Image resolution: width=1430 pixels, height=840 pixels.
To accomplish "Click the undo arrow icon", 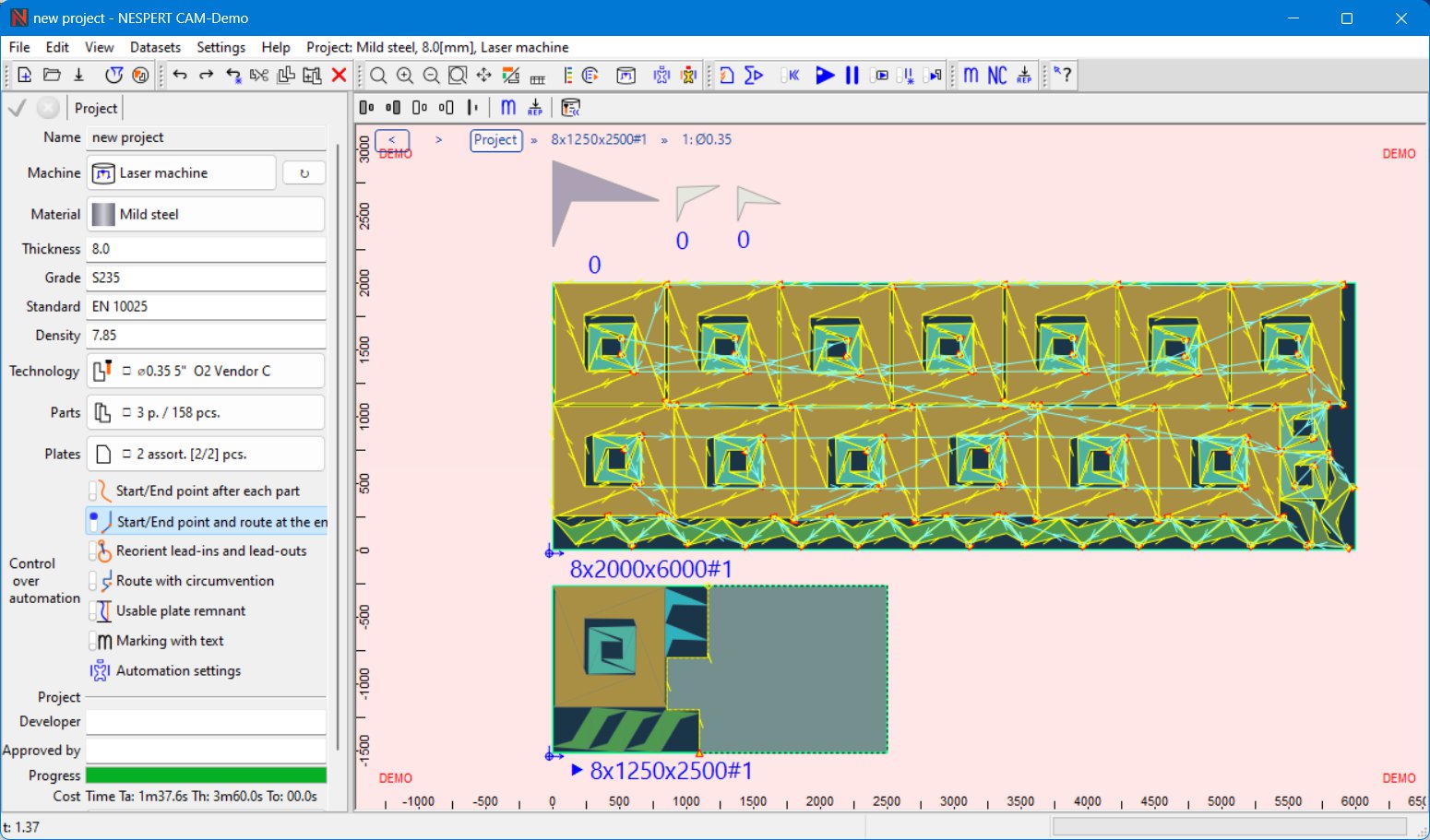I will (x=180, y=76).
